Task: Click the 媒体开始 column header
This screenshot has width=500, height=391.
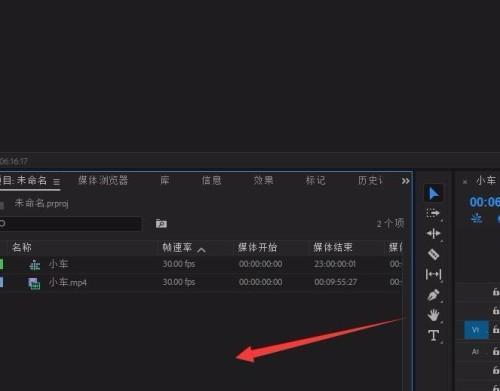Action: point(257,247)
